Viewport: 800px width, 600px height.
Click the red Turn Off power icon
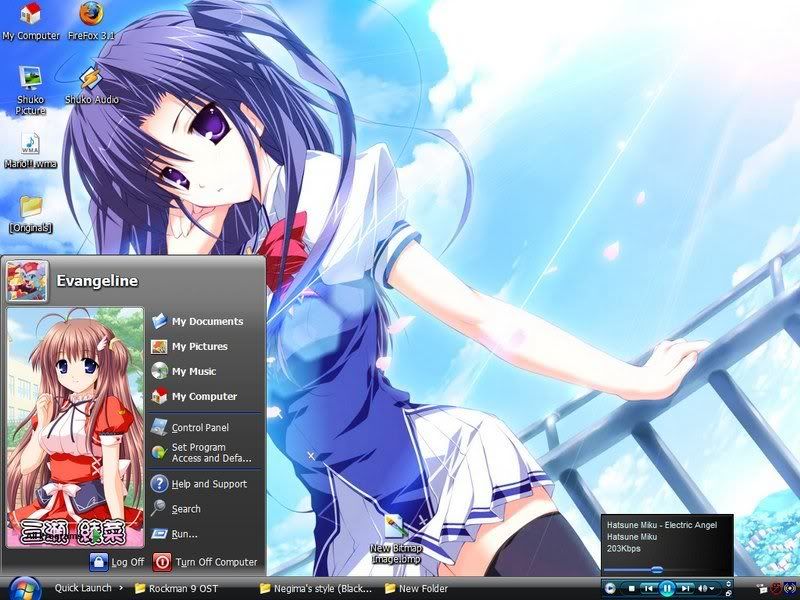[162, 562]
